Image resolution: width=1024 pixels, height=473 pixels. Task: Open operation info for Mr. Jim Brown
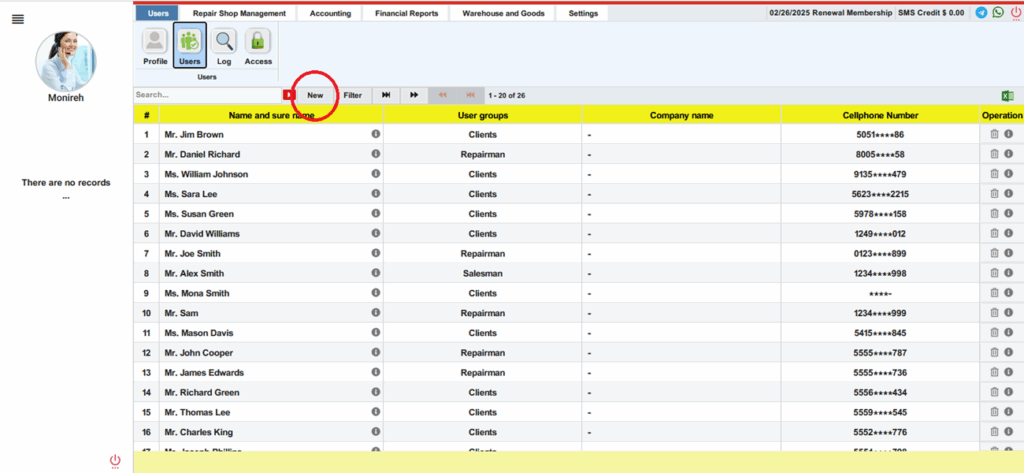click(x=1008, y=134)
